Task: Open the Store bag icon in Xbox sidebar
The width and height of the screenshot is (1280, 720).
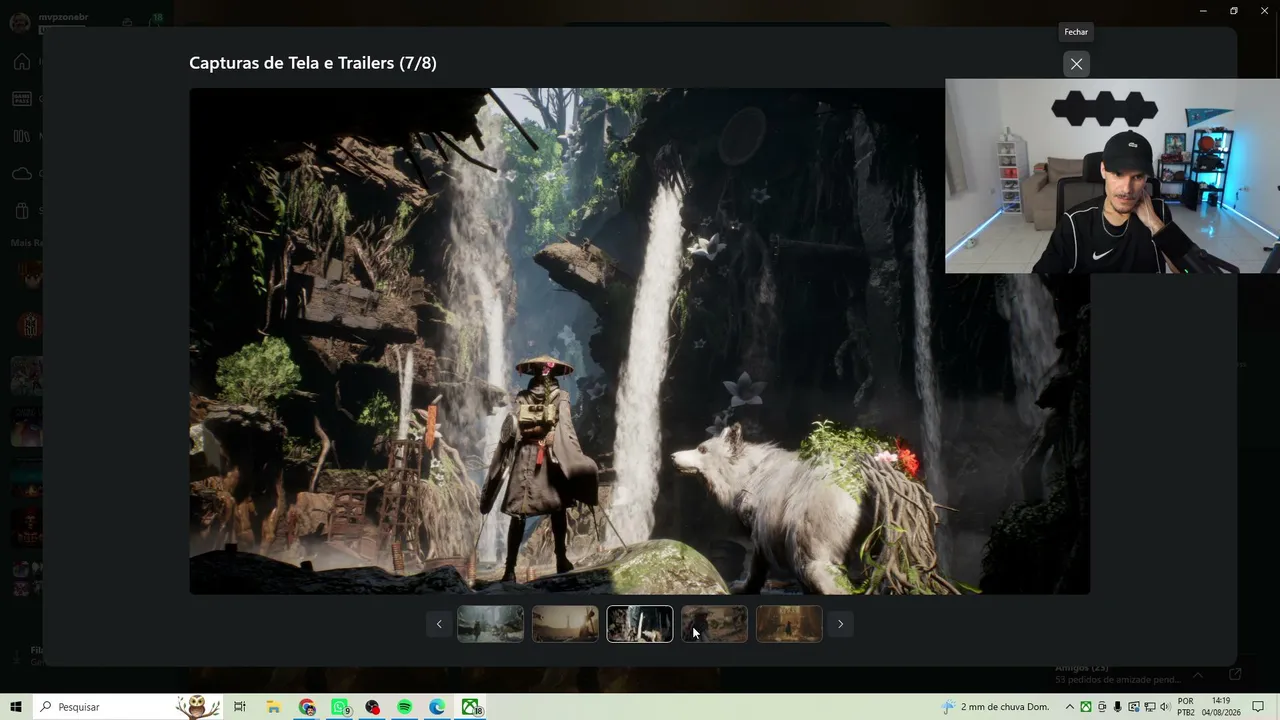Action: tap(22, 211)
